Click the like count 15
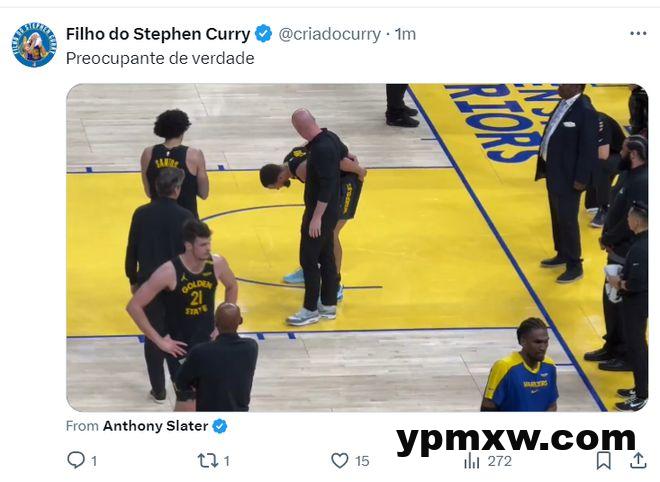Screen dimensions: 660x482 (x=362, y=461)
